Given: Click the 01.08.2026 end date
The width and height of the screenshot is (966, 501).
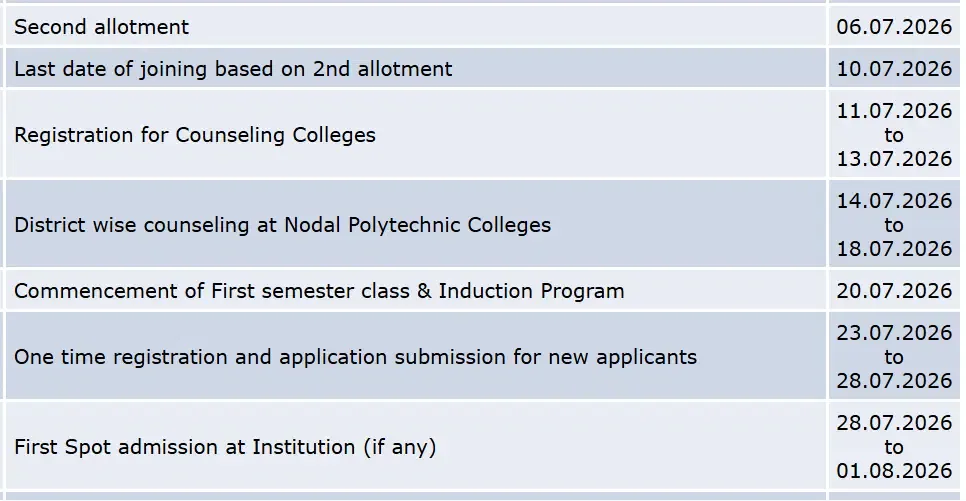Looking at the screenshot, I should 894,471.
